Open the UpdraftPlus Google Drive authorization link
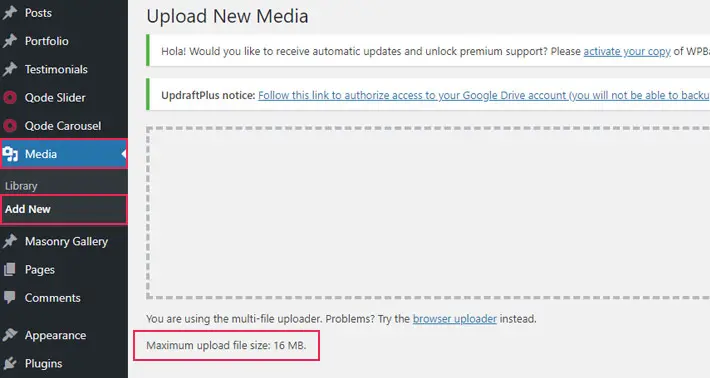The height and width of the screenshot is (378, 710). tap(484, 96)
